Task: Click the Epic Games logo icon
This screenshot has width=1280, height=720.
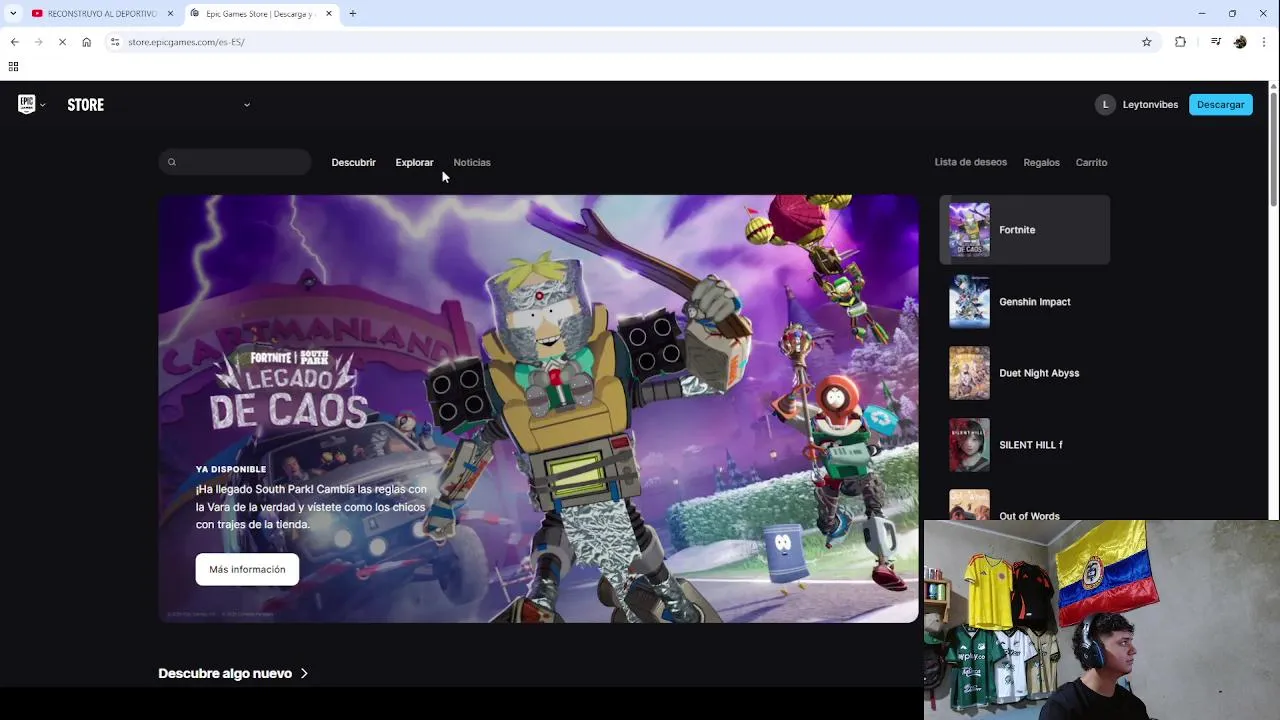Action: tap(27, 104)
